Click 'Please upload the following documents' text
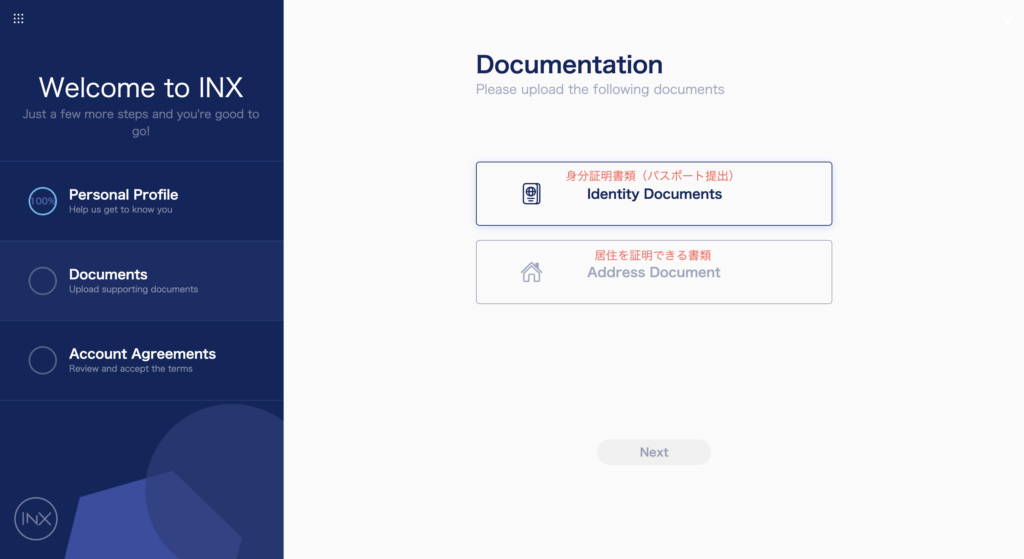 600,89
